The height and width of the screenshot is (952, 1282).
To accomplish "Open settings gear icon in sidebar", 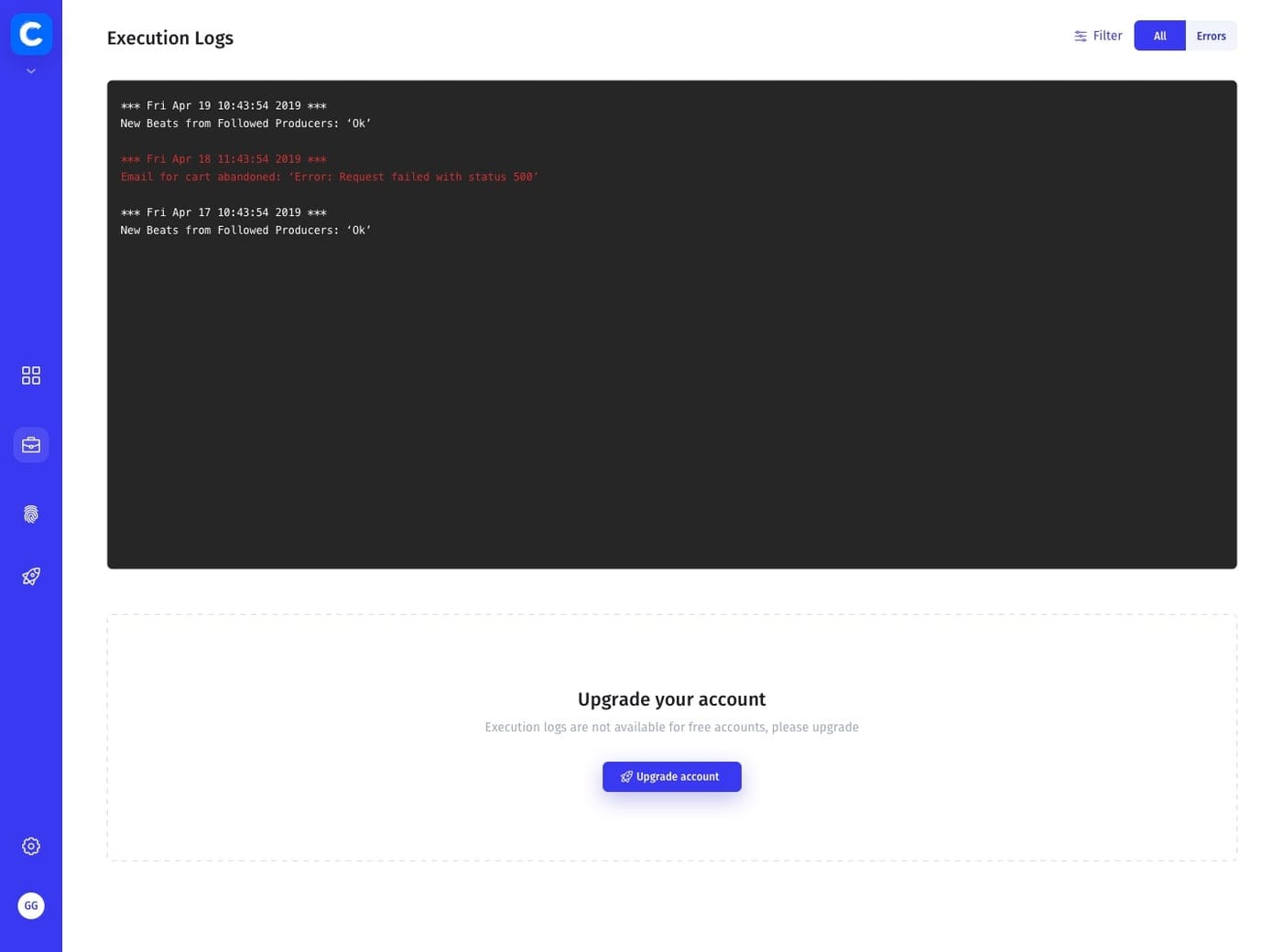I will (31, 846).
